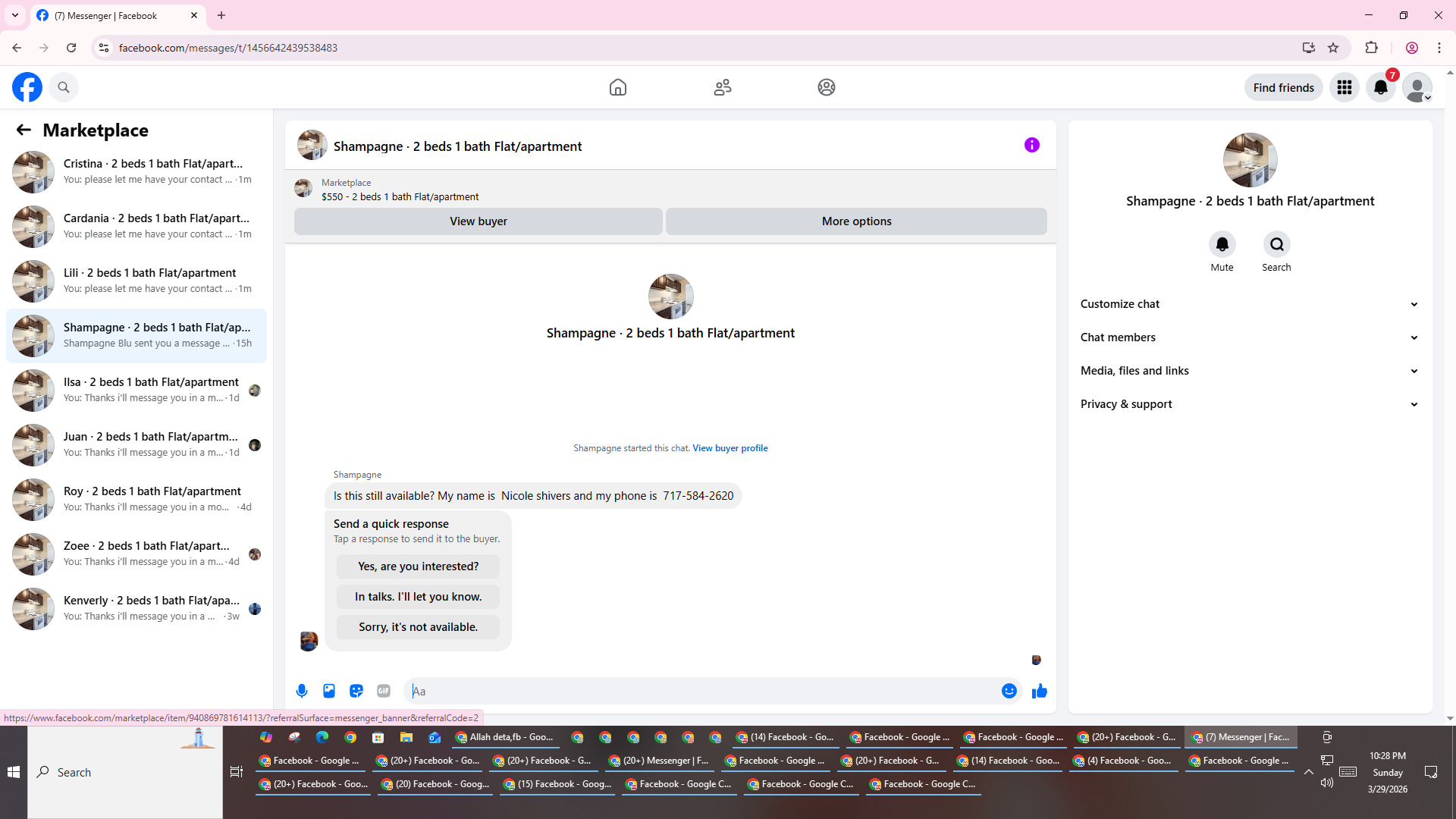Open Cardania's conversation in the list
1456x819 pixels.
coord(136,226)
